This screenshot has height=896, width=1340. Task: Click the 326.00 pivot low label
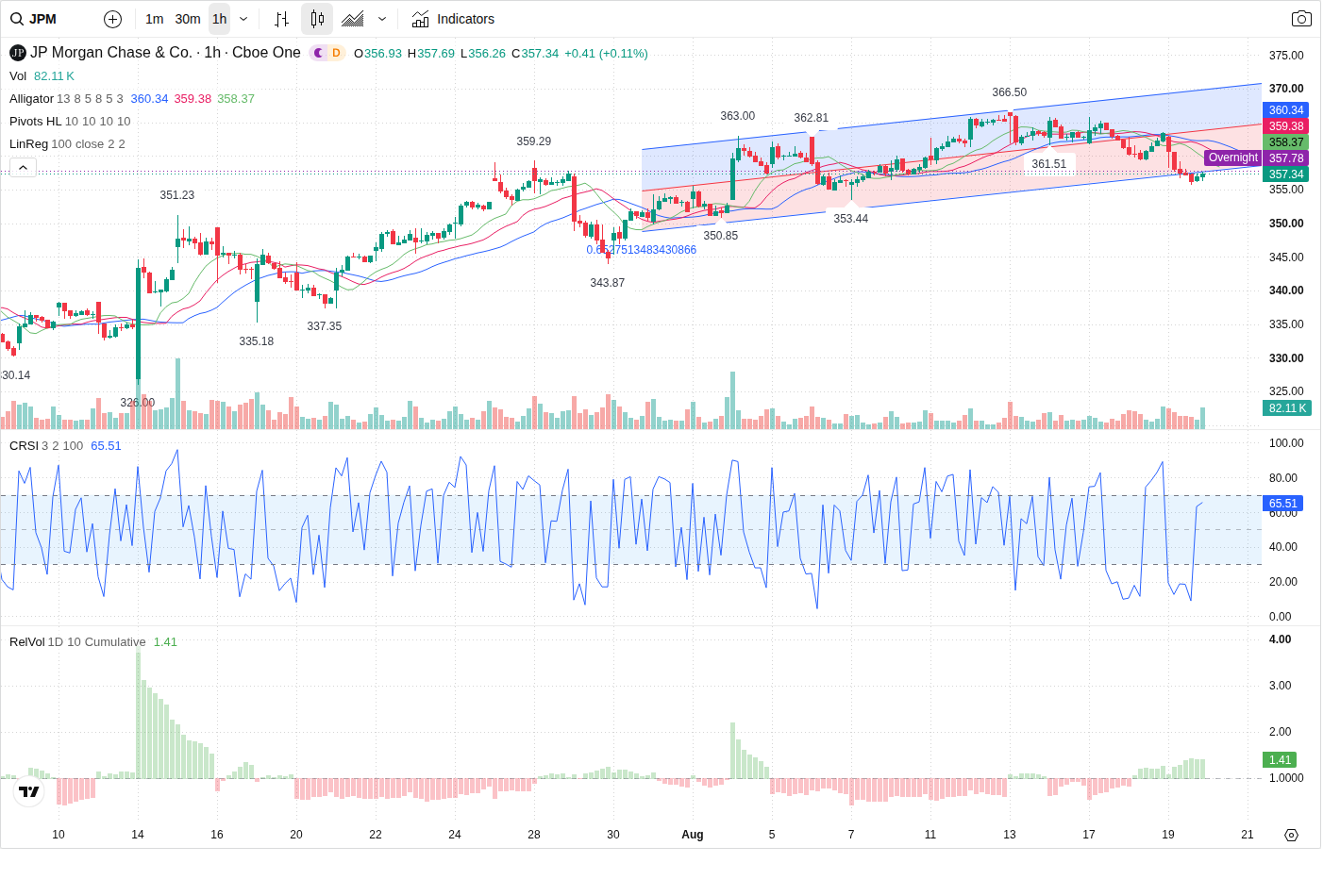point(138,403)
